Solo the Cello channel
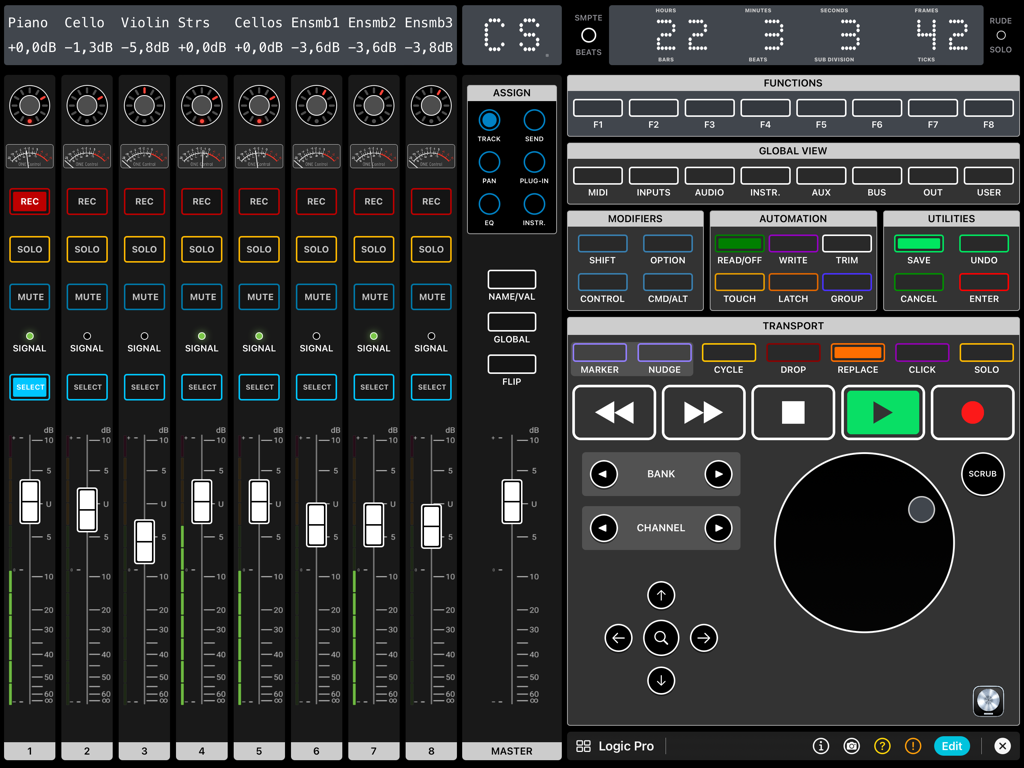The image size is (1024, 768). pos(86,249)
